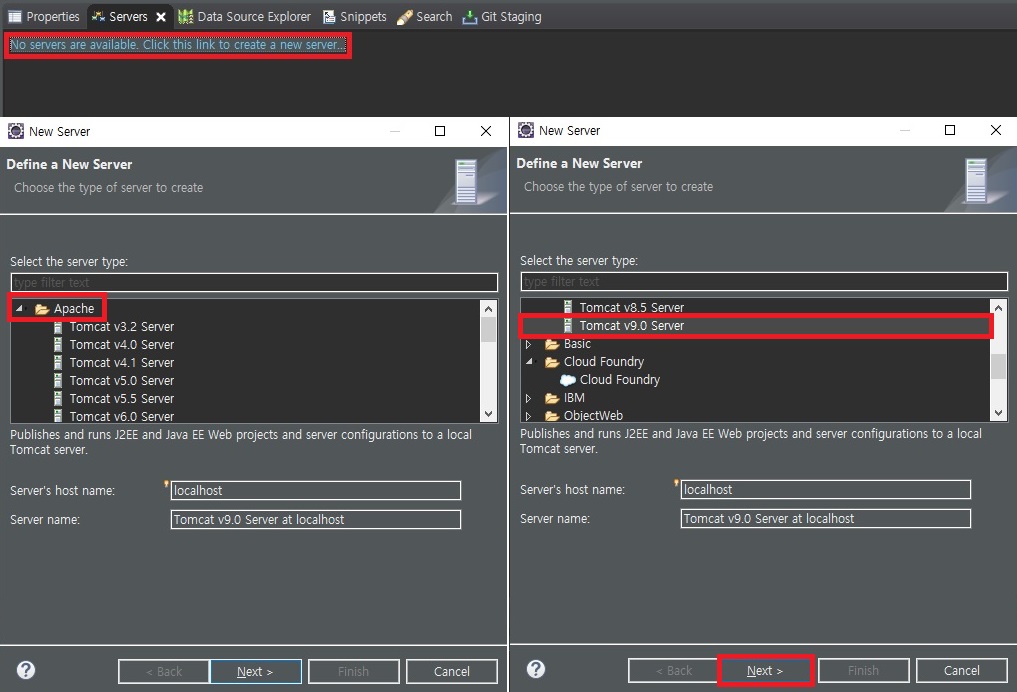Select the Cloud Foundry folder in right dialog

click(x=604, y=361)
